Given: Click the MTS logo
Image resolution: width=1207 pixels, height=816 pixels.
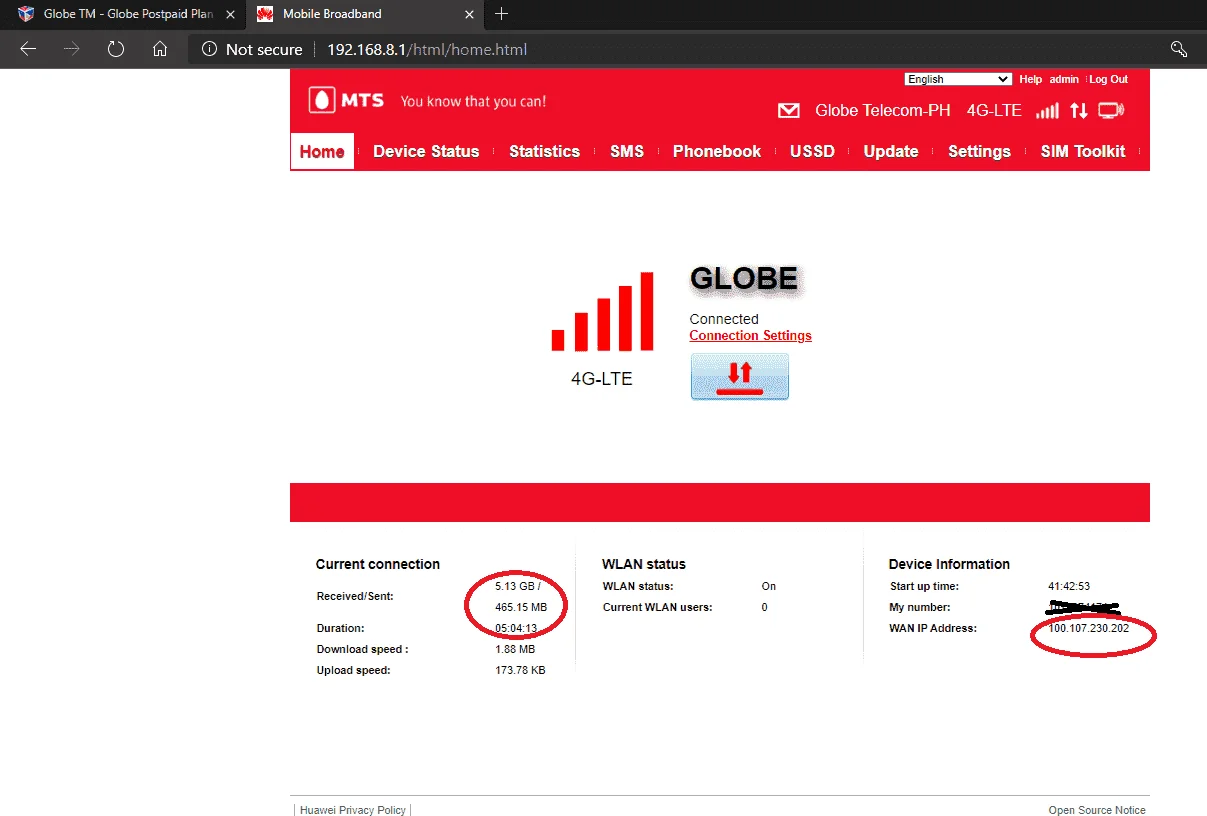Looking at the screenshot, I should point(346,100).
